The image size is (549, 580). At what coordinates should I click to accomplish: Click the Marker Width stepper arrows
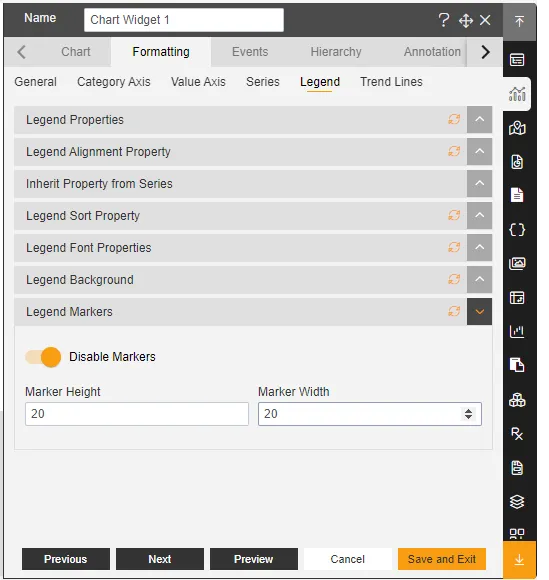(x=468, y=414)
